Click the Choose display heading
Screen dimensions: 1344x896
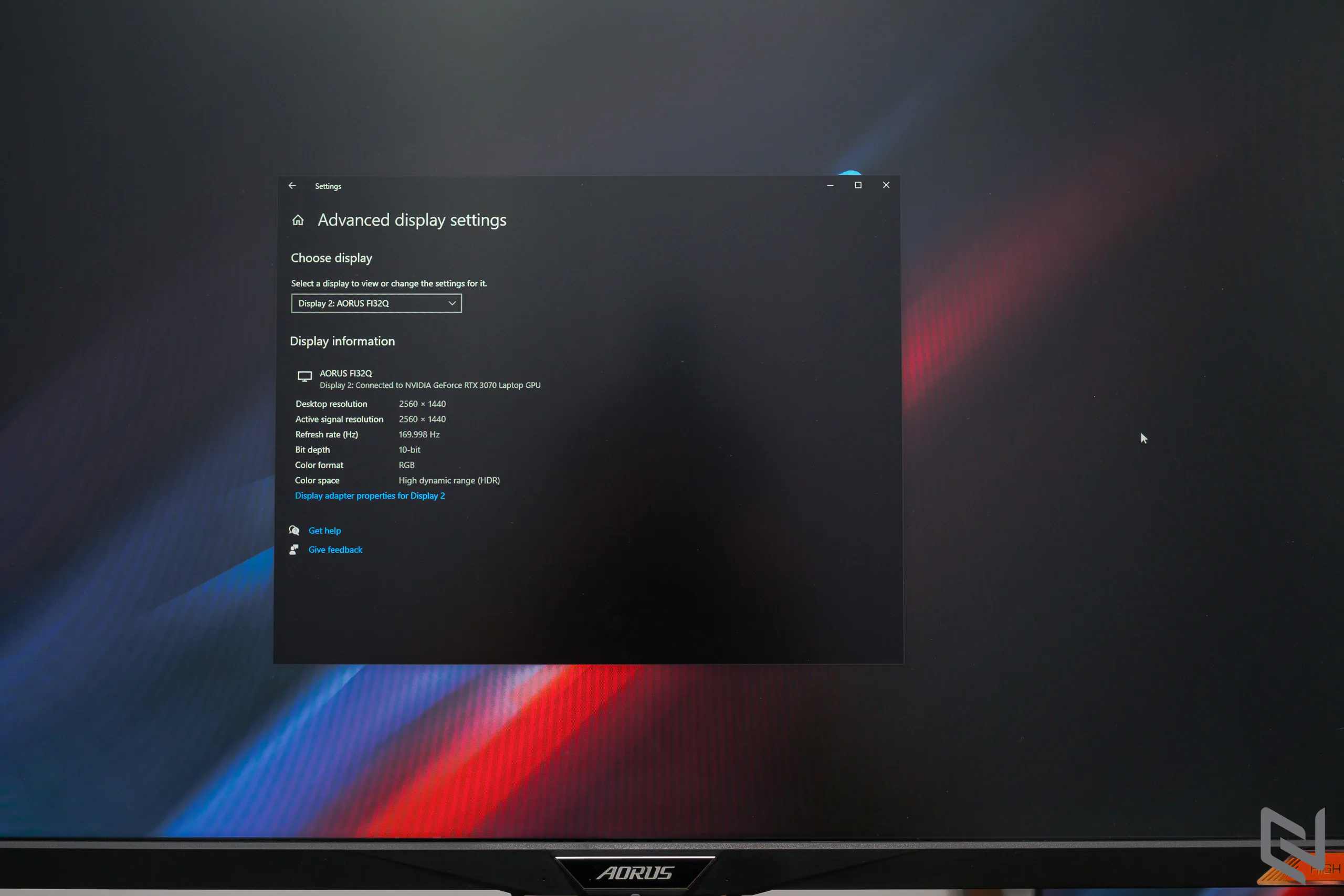(x=331, y=258)
